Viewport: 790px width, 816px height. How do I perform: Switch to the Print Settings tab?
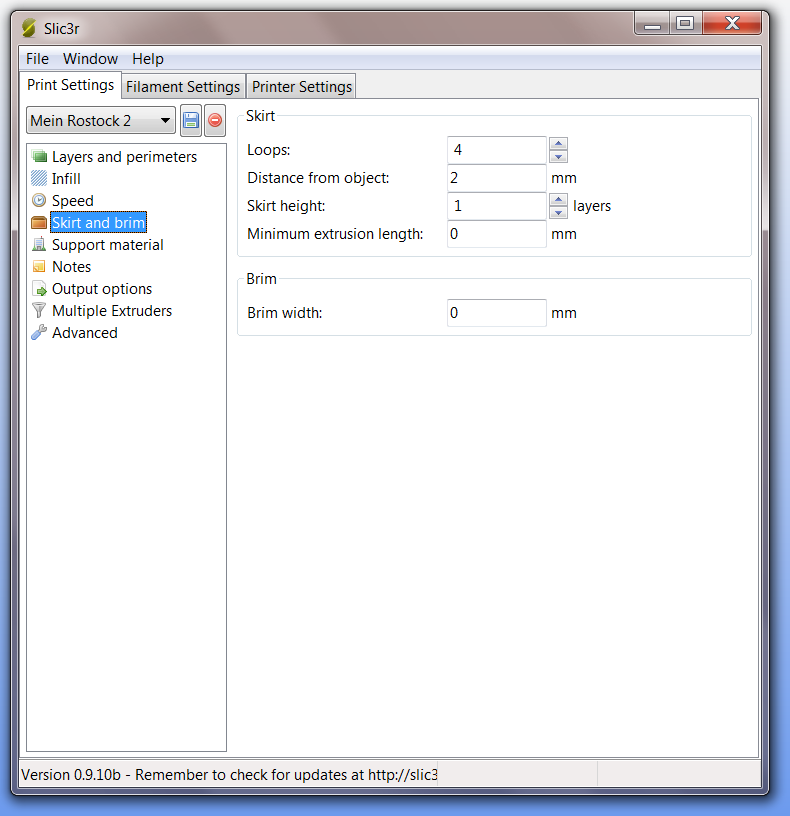71,85
